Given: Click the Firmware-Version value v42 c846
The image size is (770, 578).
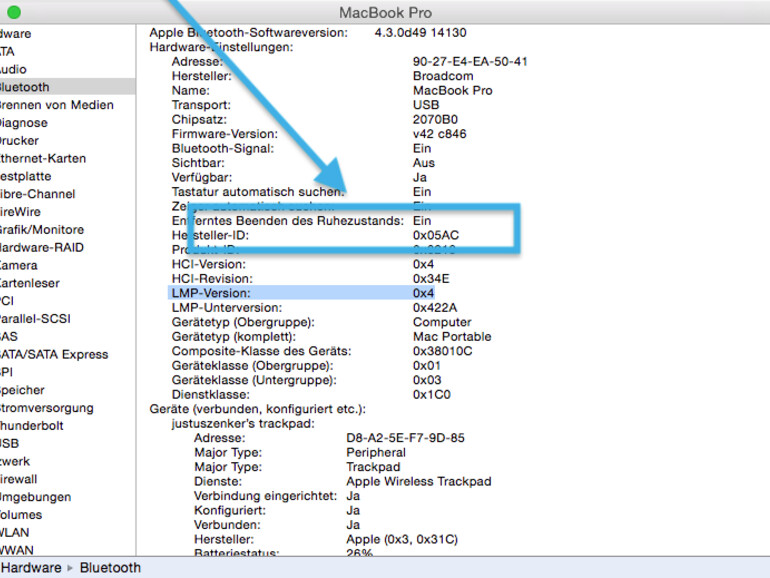Looking at the screenshot, I should (440, 134).
